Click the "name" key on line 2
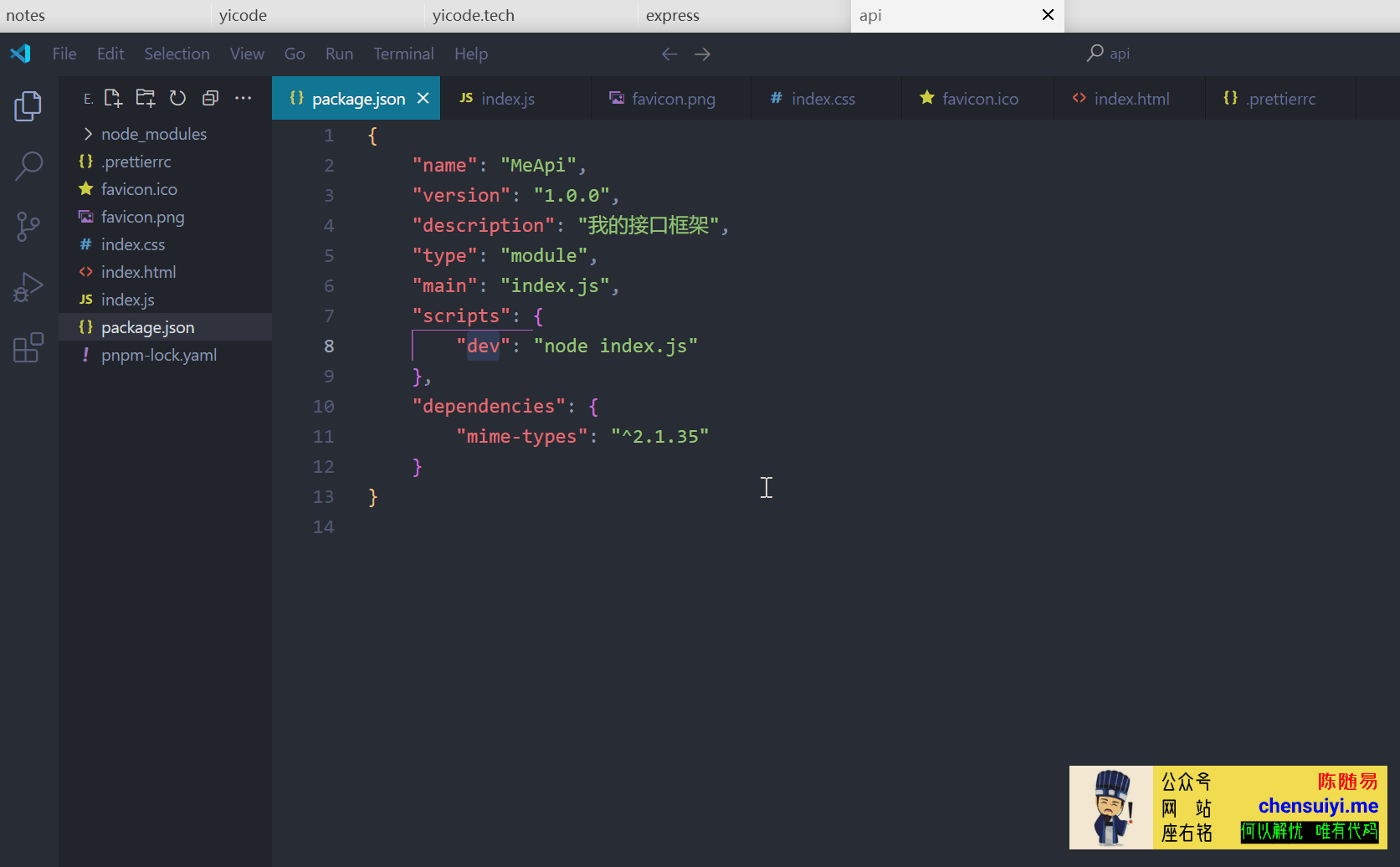Image resolution: width=1400 pixels, height=867 pixels. [x=444, y=166]
